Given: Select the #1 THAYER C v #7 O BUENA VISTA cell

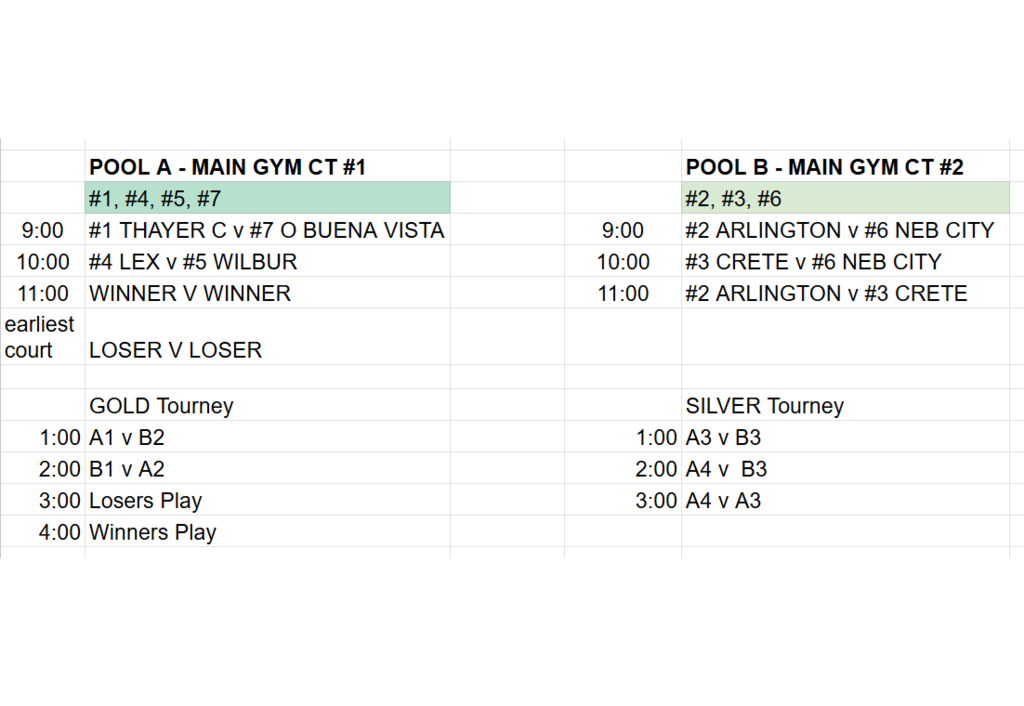Looking at the screenshot, I should click(x=266, y=230).
